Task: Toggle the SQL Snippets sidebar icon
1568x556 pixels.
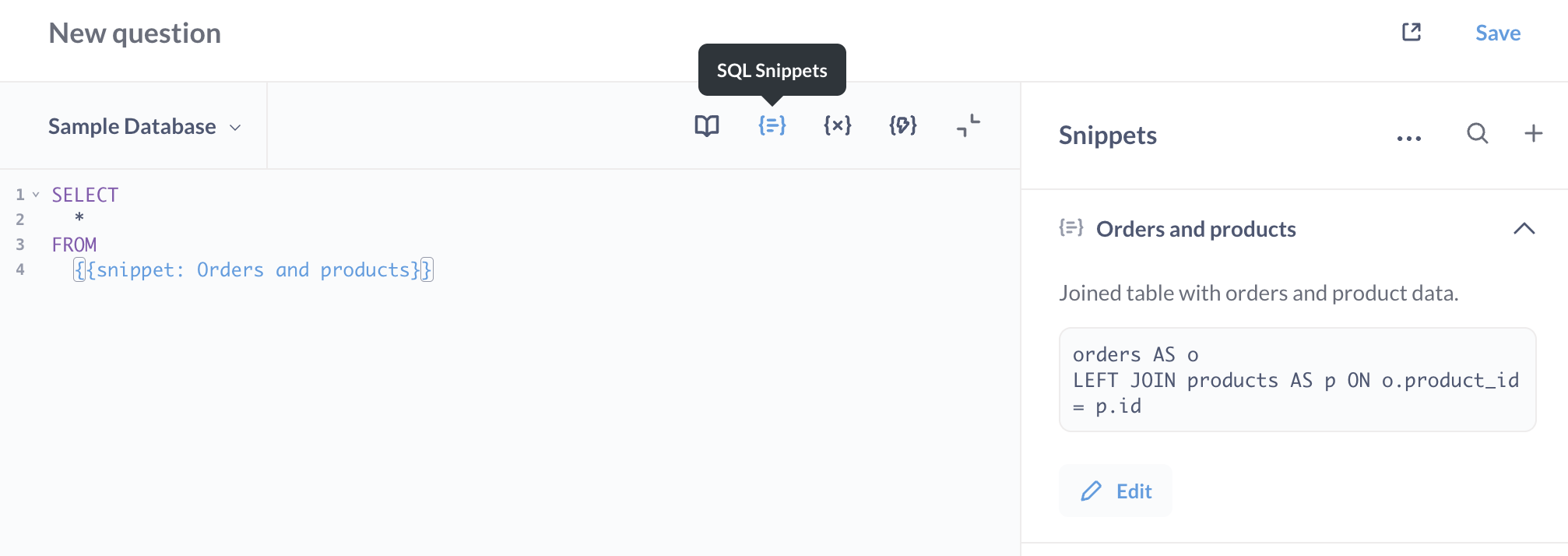Action: 771,125
